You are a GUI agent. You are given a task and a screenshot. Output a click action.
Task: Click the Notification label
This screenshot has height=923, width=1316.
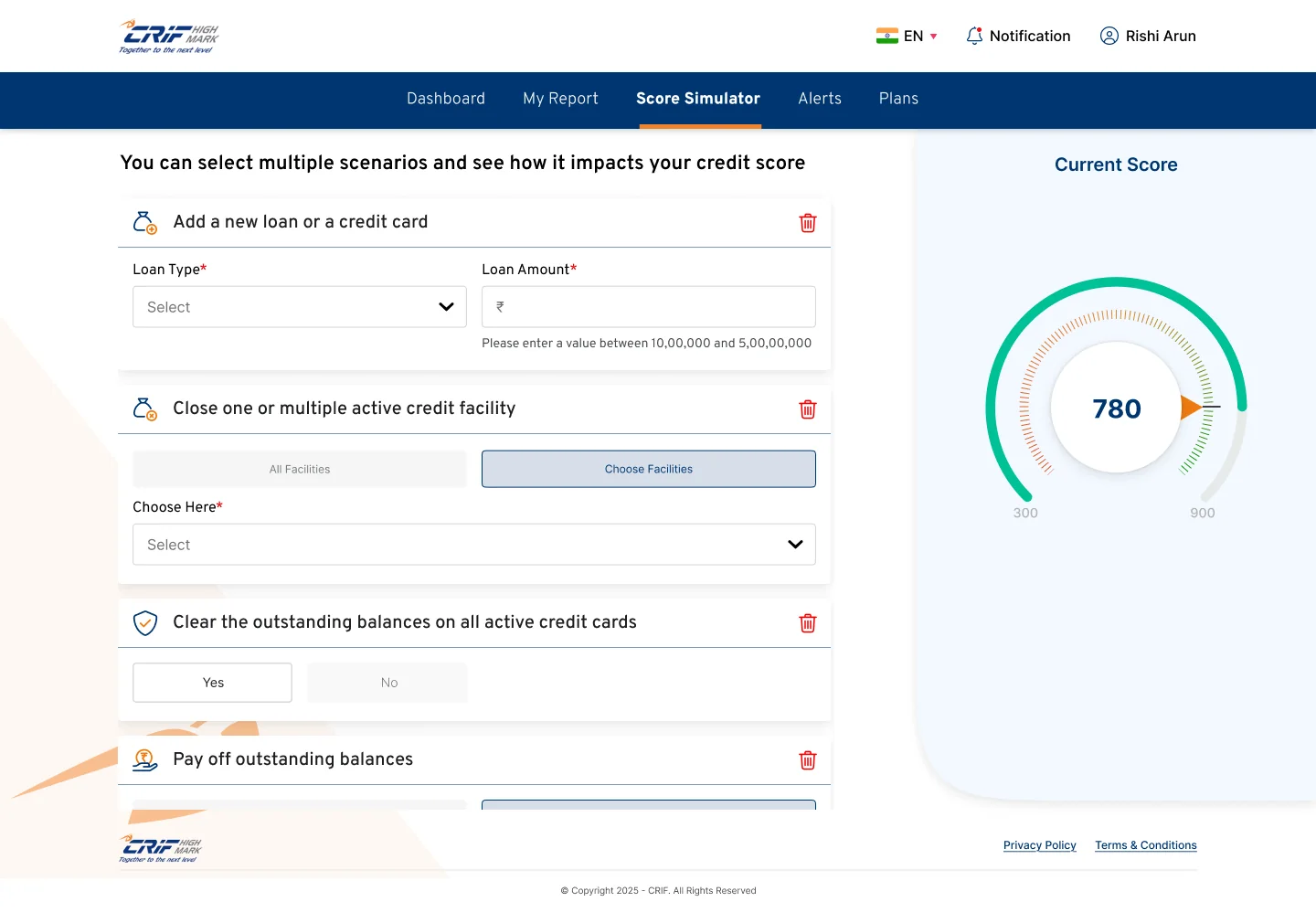[1030, 36]
